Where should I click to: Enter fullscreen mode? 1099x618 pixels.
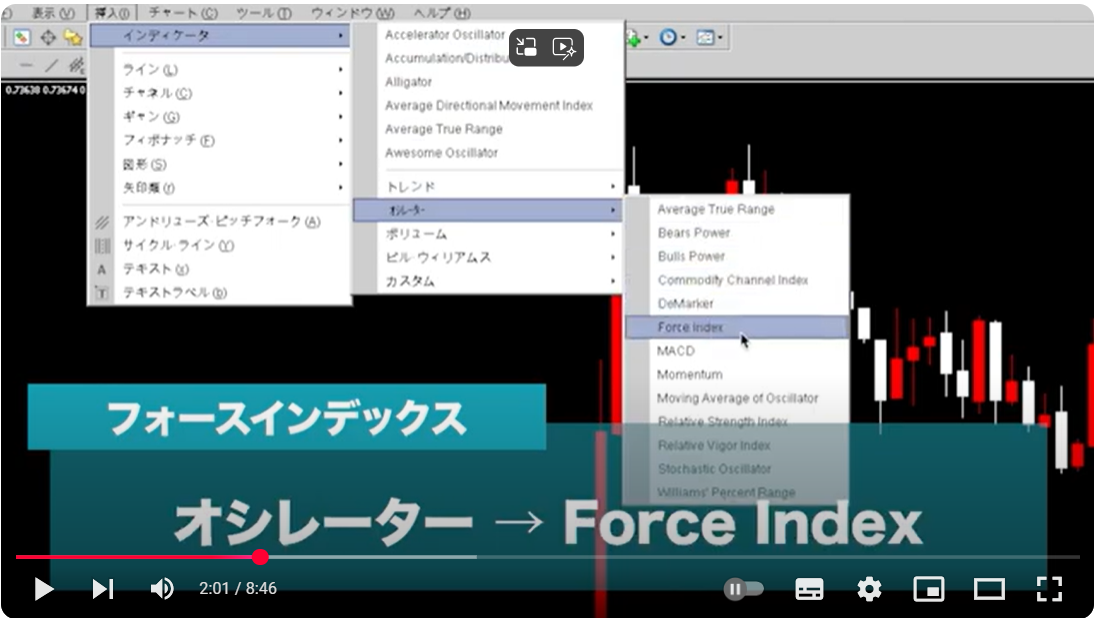click(1049, 589)
